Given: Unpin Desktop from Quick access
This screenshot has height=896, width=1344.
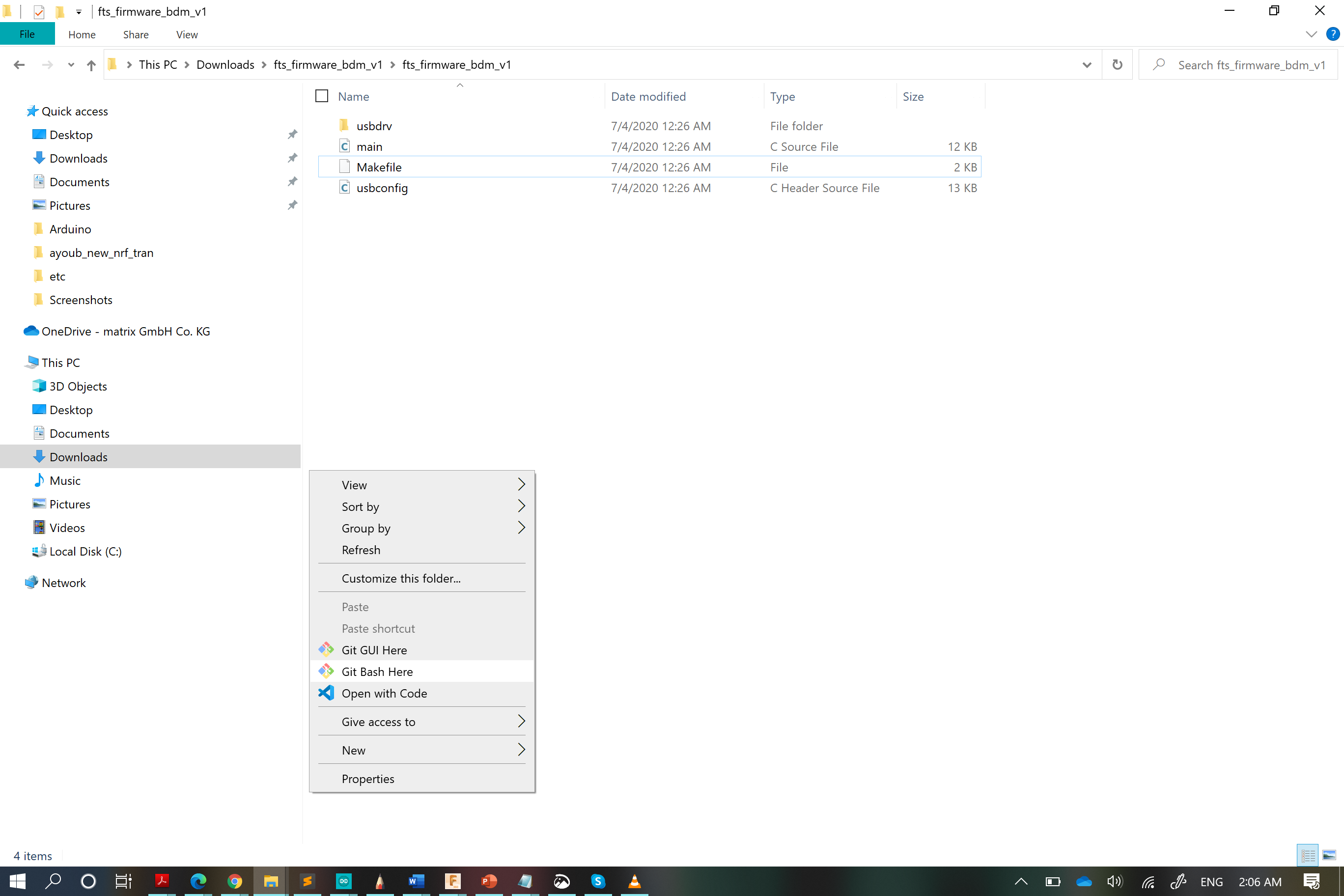Looking at the screenshot, I should 292,134.
